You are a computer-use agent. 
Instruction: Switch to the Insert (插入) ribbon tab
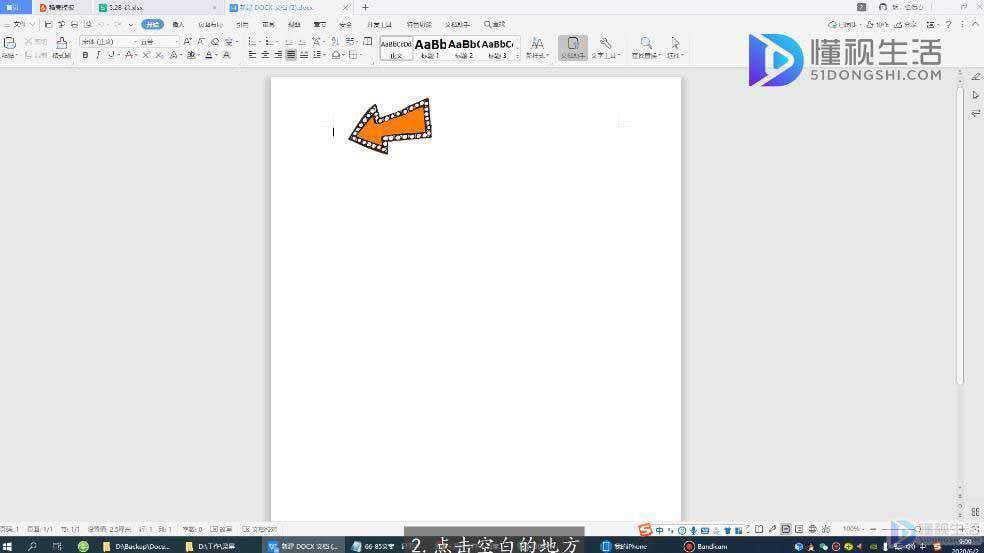[x=178, y=24]
